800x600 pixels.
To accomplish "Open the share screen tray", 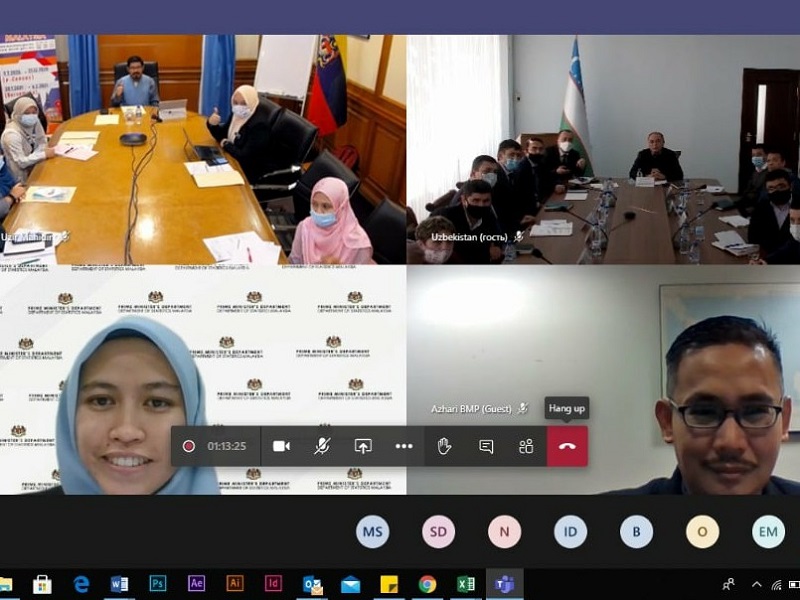I will point(363,446).
